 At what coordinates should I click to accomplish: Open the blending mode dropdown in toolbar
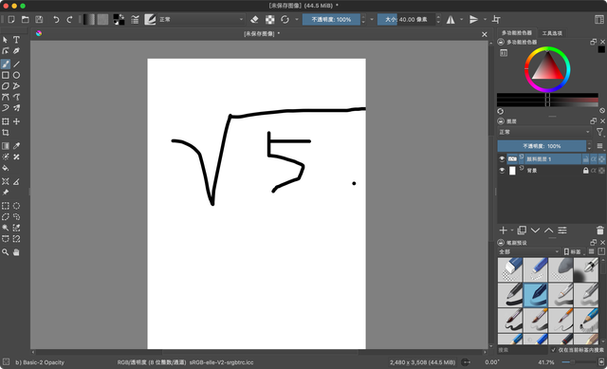coord(201,19)
